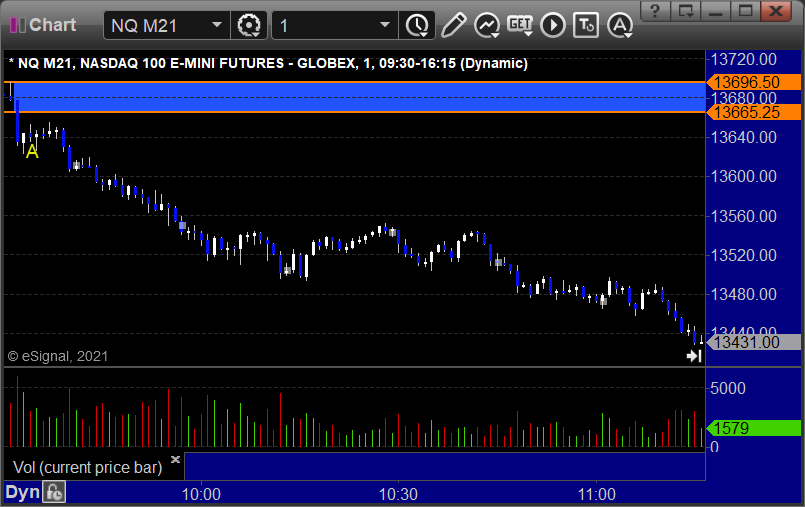
Task: Click the 13720.00 price axis label
Action: (743, 59)
